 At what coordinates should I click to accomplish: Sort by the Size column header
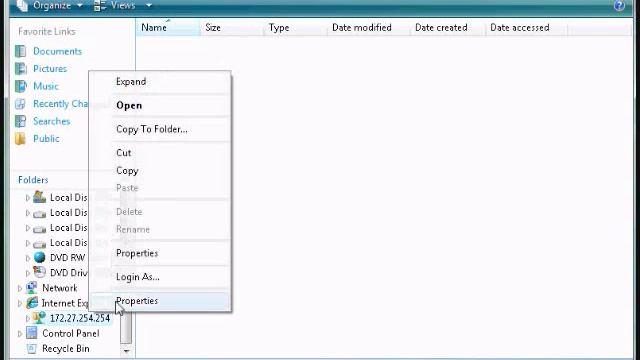[x=232, y=27]
